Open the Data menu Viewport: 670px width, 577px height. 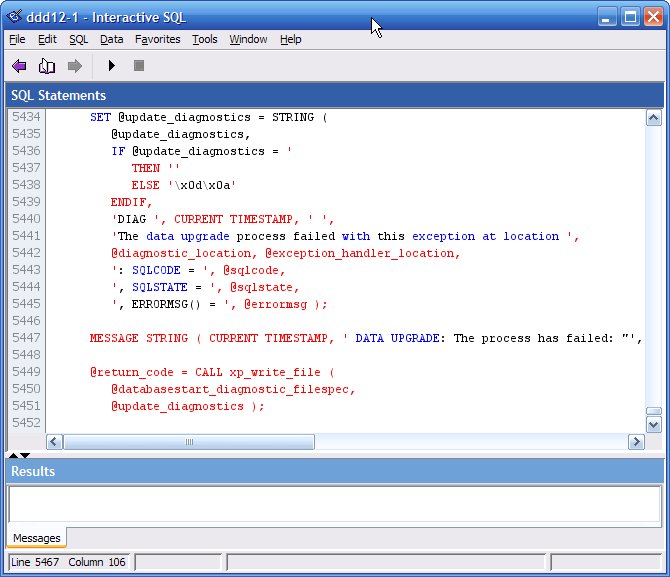(112, 39)
